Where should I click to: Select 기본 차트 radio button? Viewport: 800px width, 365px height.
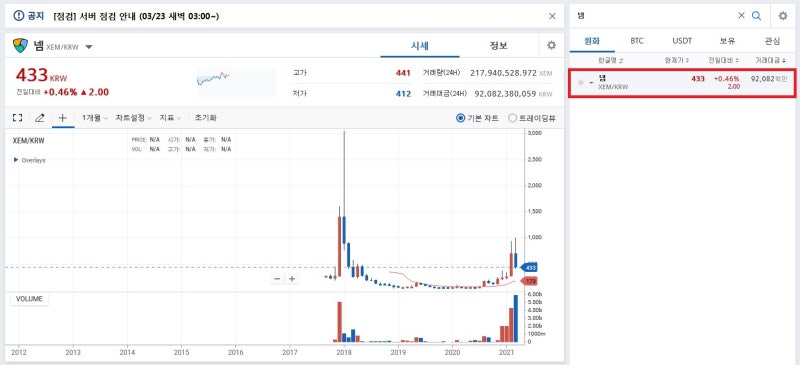[x=460, y=118]
